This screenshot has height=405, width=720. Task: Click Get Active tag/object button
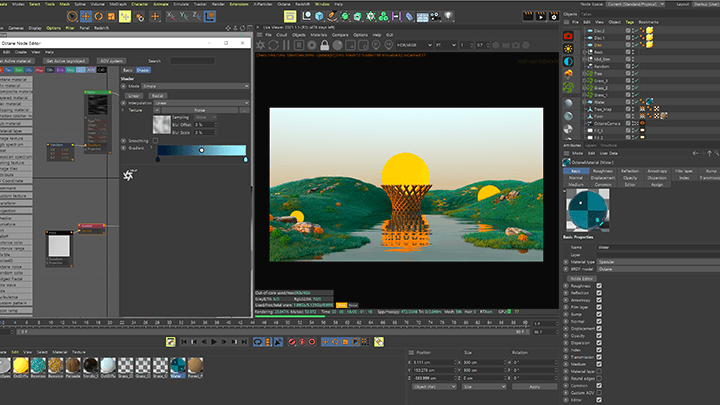coord(66,61)
